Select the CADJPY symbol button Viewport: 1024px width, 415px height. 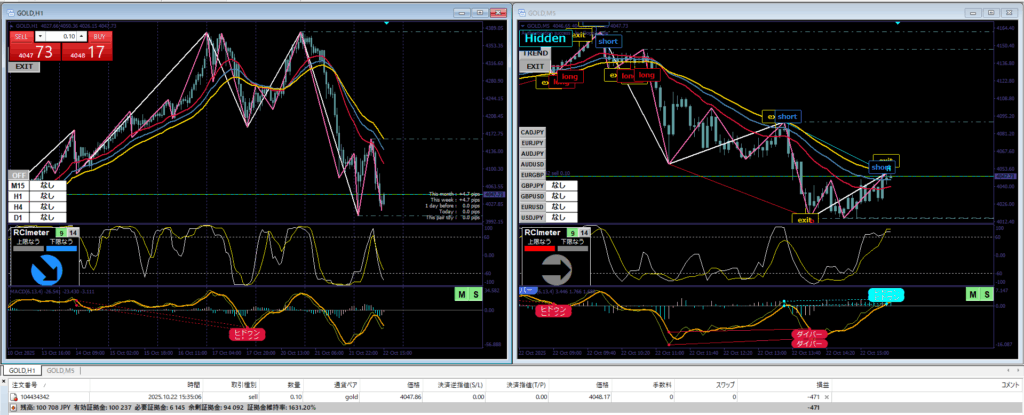[x=532, y=132]
